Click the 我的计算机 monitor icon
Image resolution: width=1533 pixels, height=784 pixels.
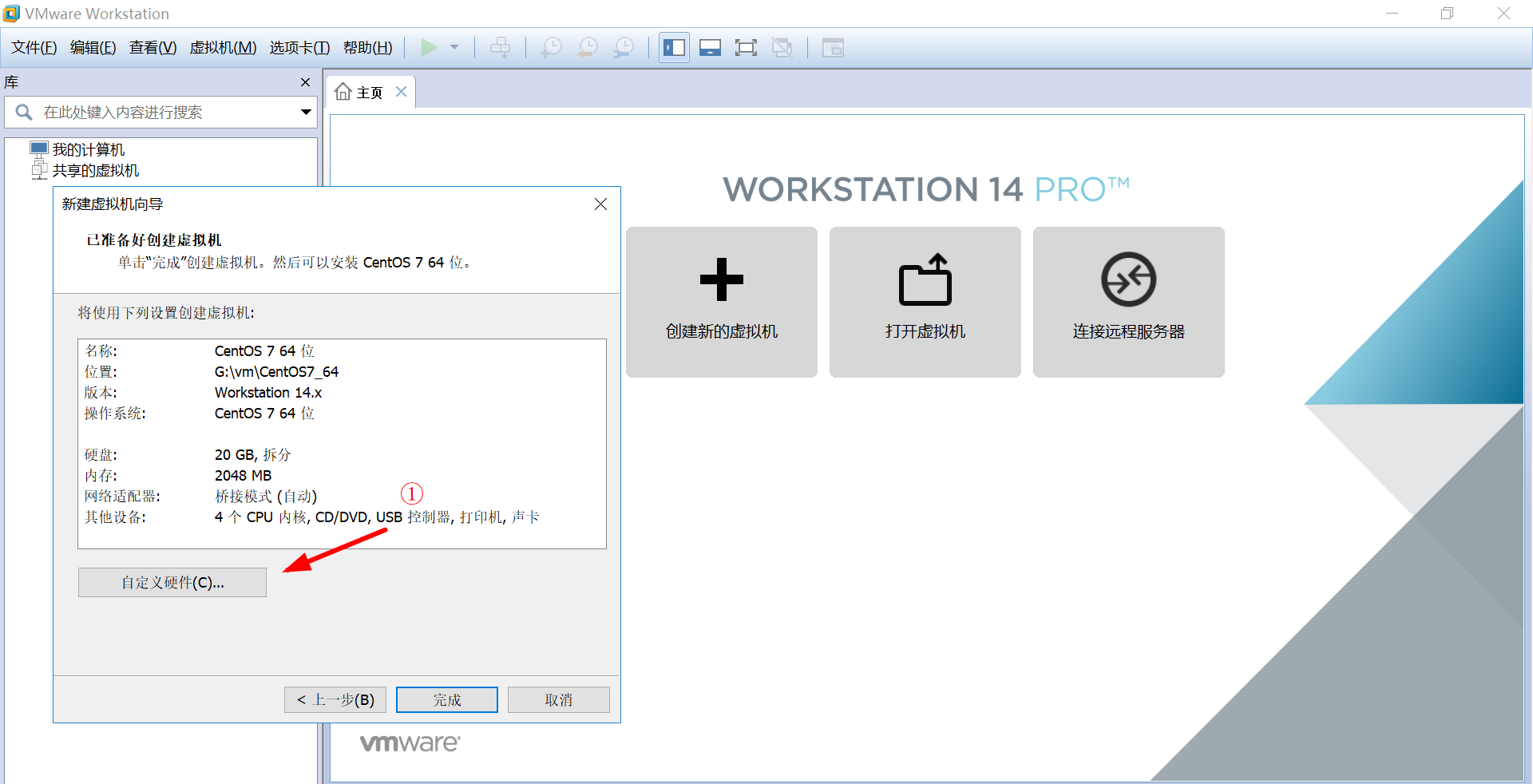click(39, 148)
